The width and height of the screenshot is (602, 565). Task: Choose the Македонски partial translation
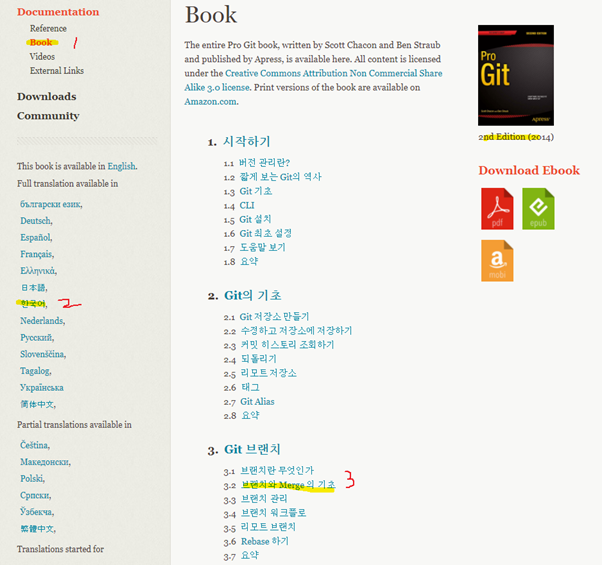[x=45, y=462]
